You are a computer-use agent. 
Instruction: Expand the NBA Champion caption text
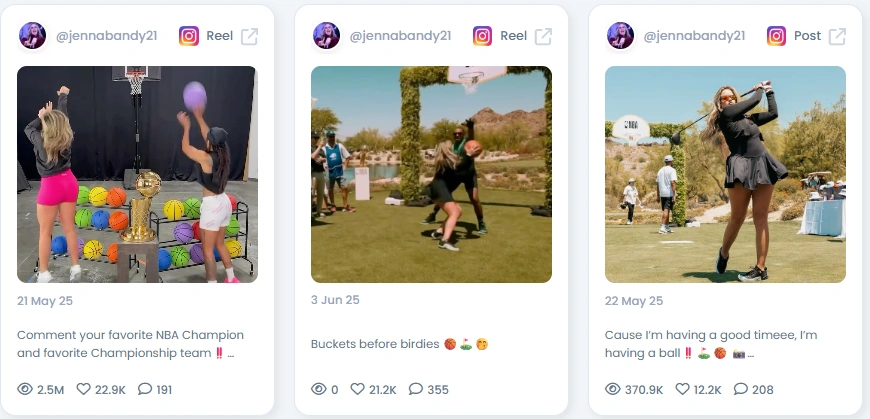point(130,344)
